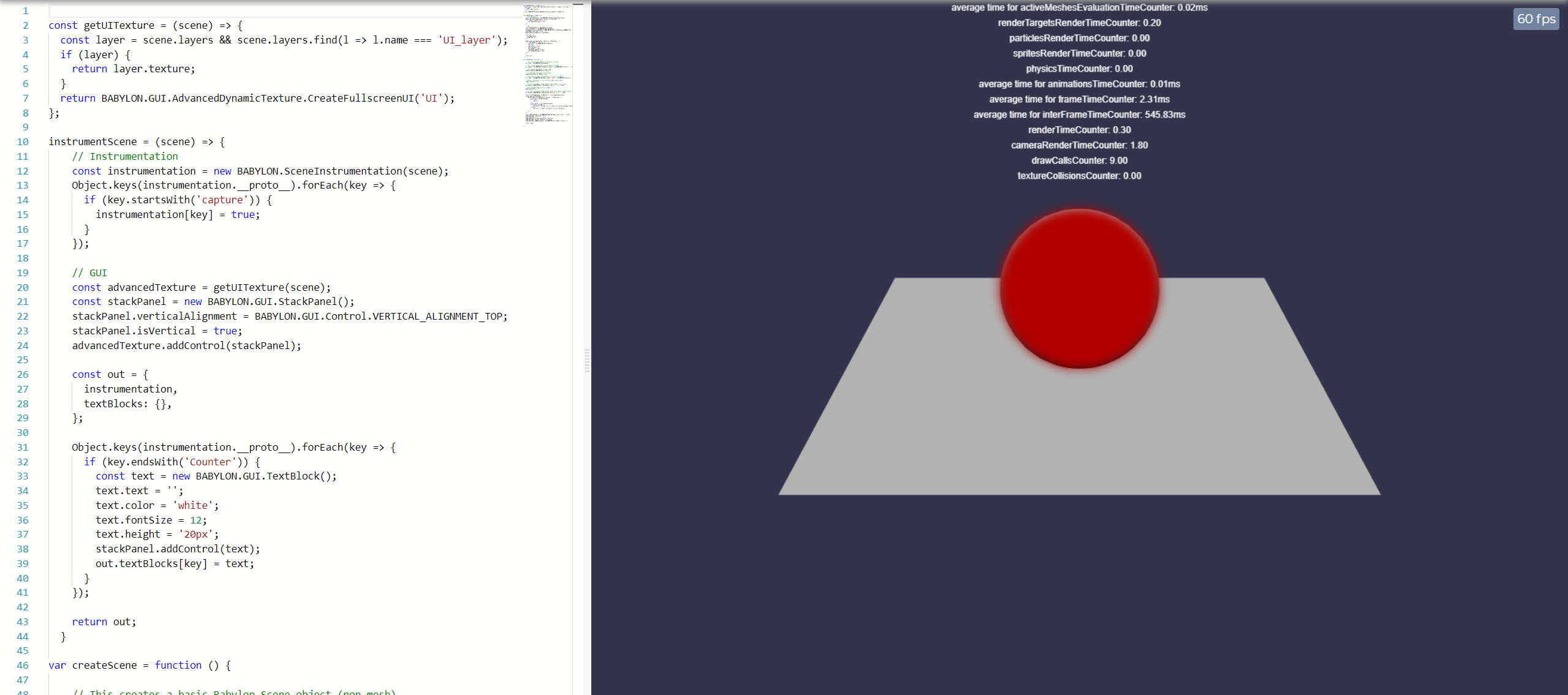Click 'average time for animationsTimeCounter' line
1568x695 pixels.
1079,84
